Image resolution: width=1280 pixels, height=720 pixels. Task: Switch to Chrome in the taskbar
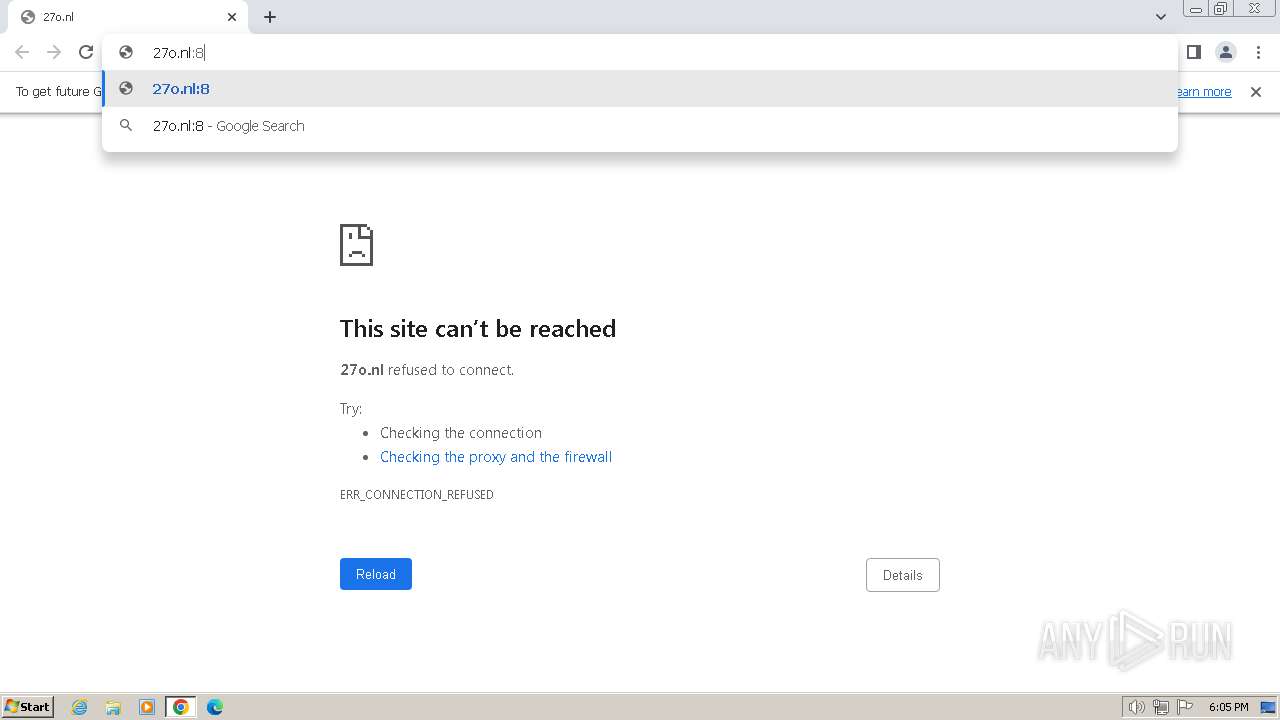coord(181,707)
